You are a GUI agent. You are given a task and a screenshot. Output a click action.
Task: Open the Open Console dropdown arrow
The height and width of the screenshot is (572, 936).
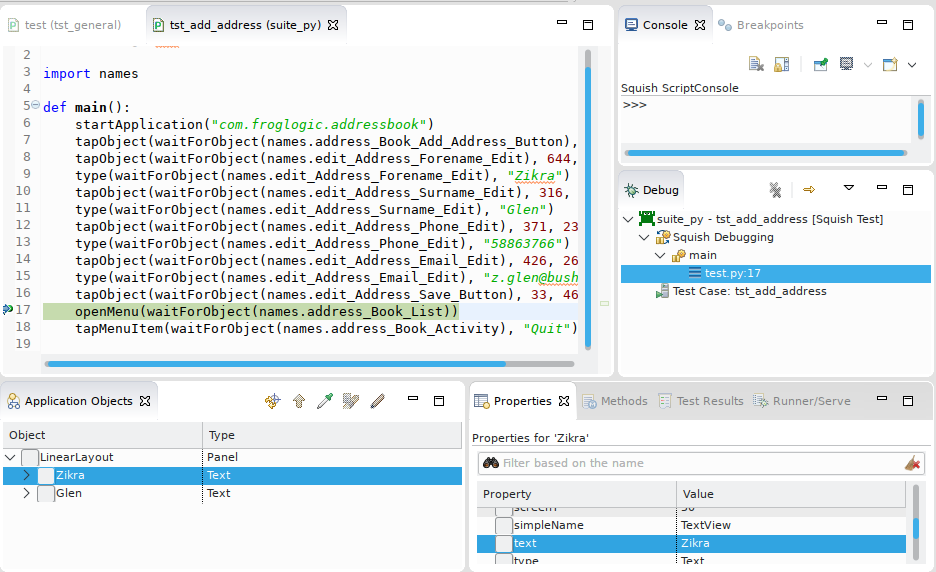click(912, 64)
